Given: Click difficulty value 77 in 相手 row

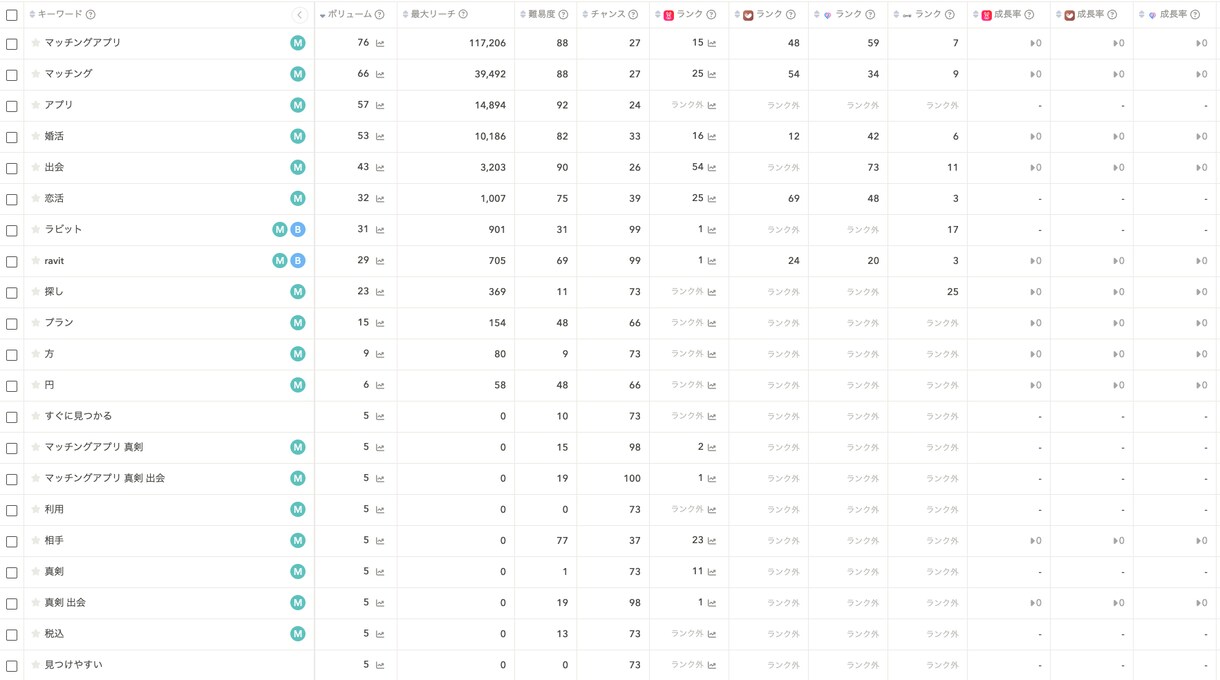Looking at the screenshot, I should click(x=562, y=541).
